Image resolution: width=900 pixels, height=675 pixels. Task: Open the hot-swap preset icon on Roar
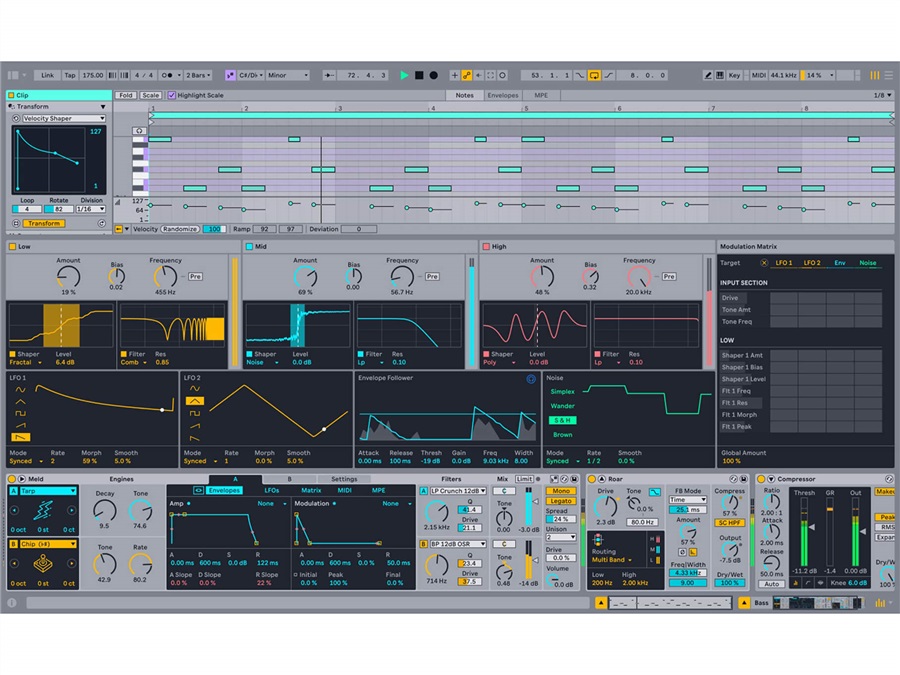pyautogui.click(x=734, y=479)
